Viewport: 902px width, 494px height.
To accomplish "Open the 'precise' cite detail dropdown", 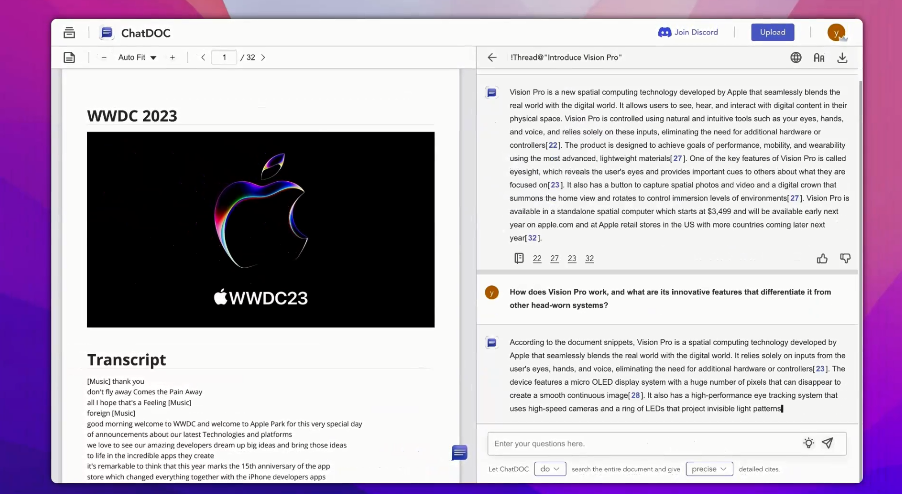I will [x=709, y=469].
